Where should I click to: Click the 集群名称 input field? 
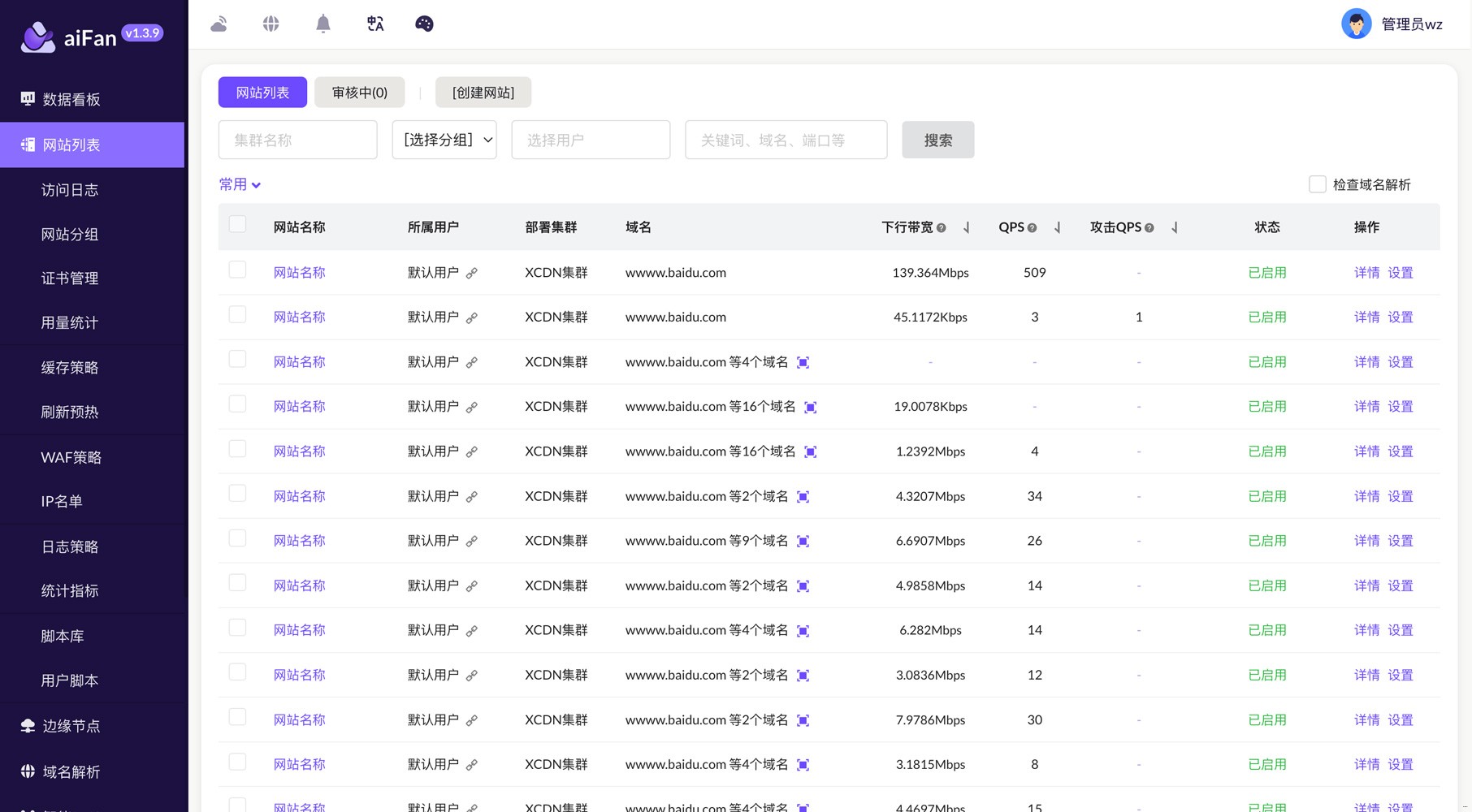pos(297,140)
